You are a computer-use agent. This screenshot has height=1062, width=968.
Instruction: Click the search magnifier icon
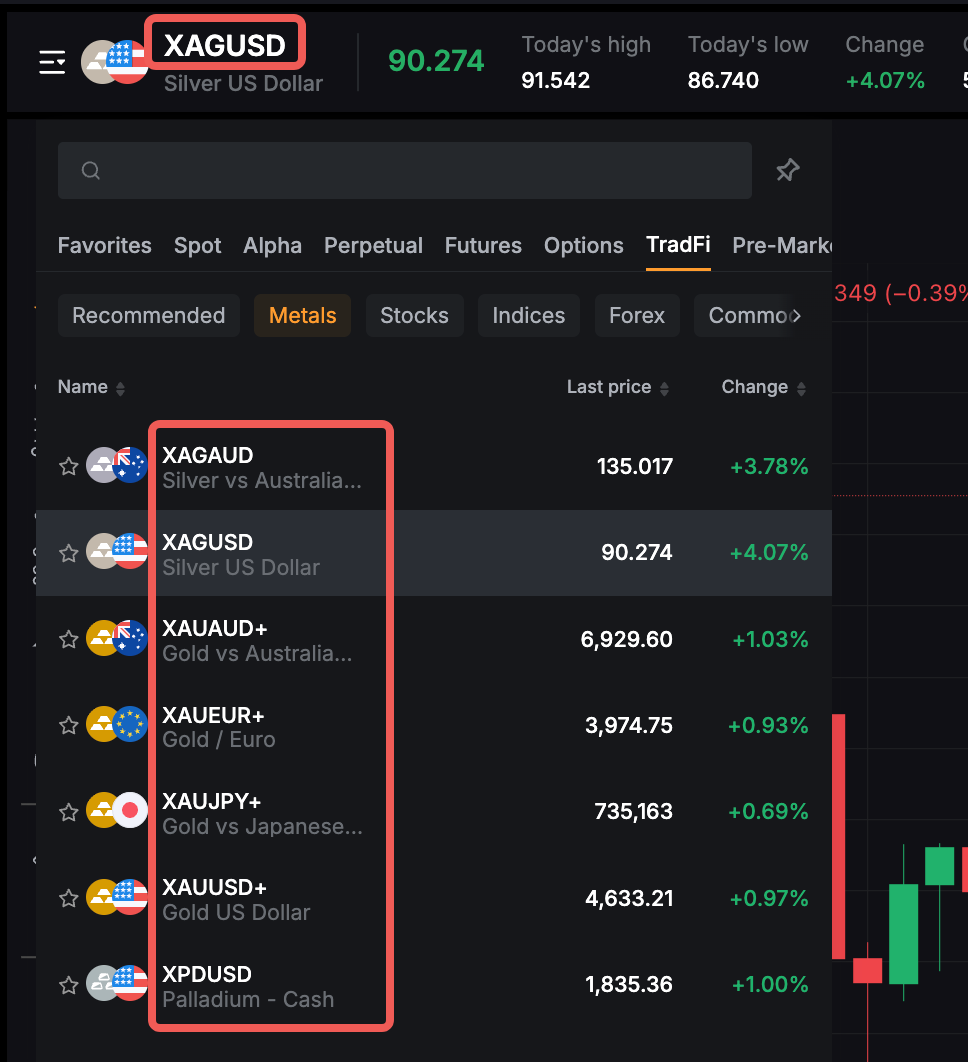[91, 171]
